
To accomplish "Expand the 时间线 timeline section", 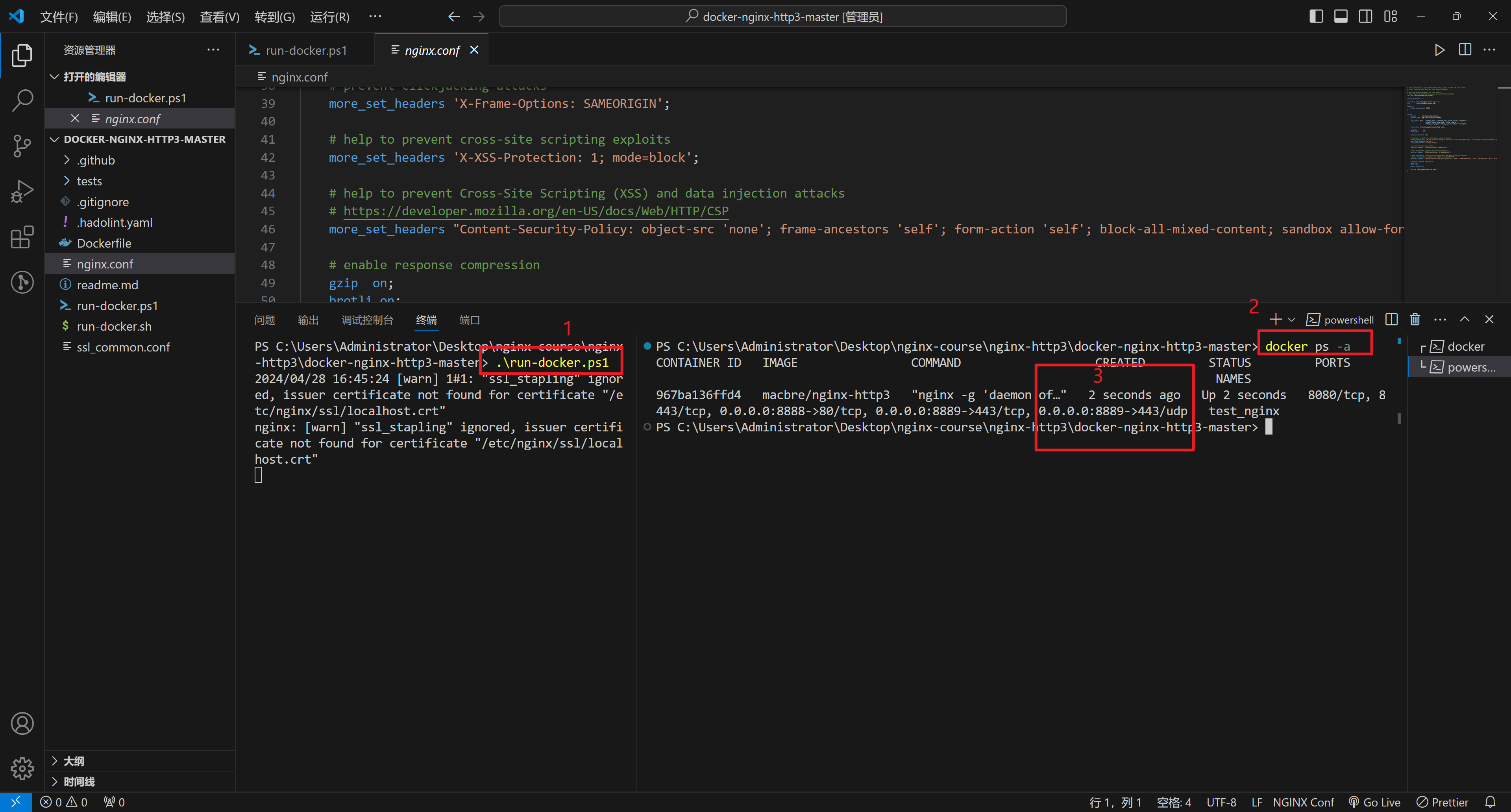I will click(140, 781).
